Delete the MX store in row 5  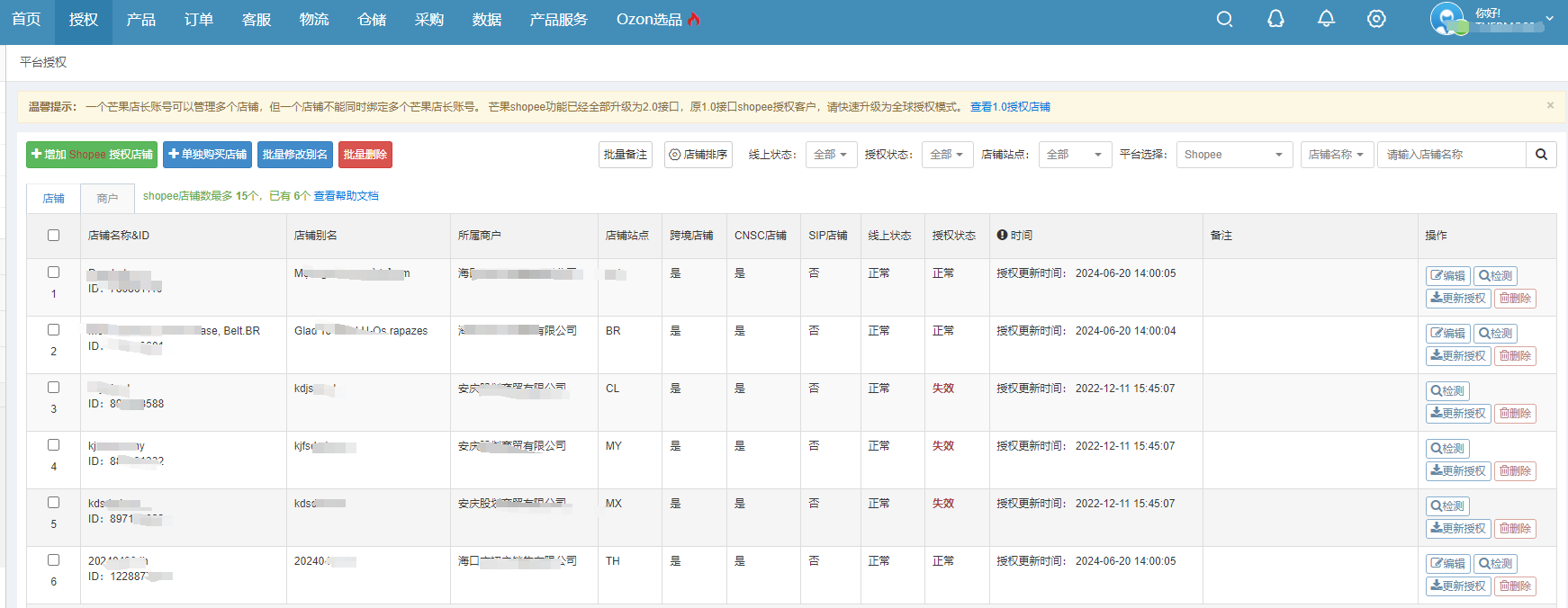[1515, 529]
